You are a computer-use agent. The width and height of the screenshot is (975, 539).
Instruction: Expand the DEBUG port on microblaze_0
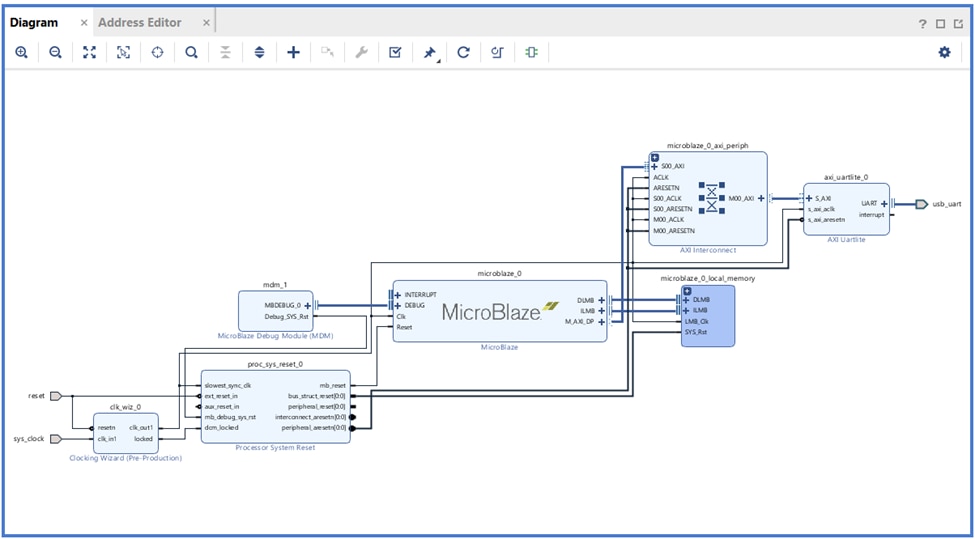[398, 305]
